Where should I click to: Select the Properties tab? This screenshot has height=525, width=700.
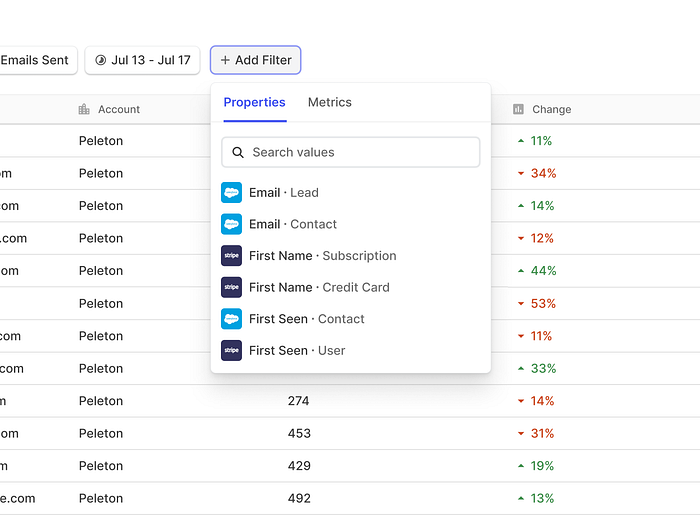pos(254,103)
